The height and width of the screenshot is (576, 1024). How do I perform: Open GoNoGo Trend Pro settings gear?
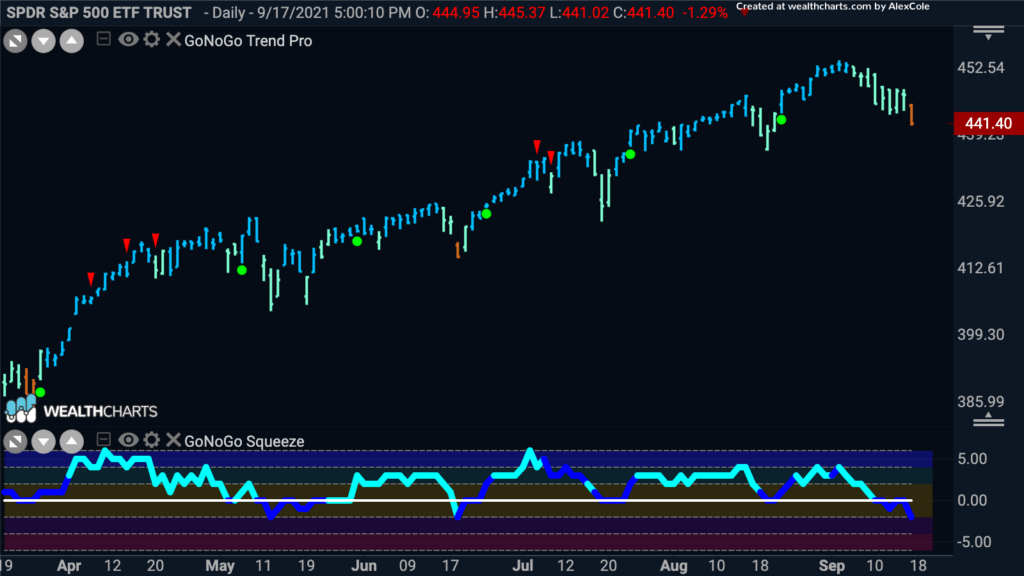click(x=152, y=39)
